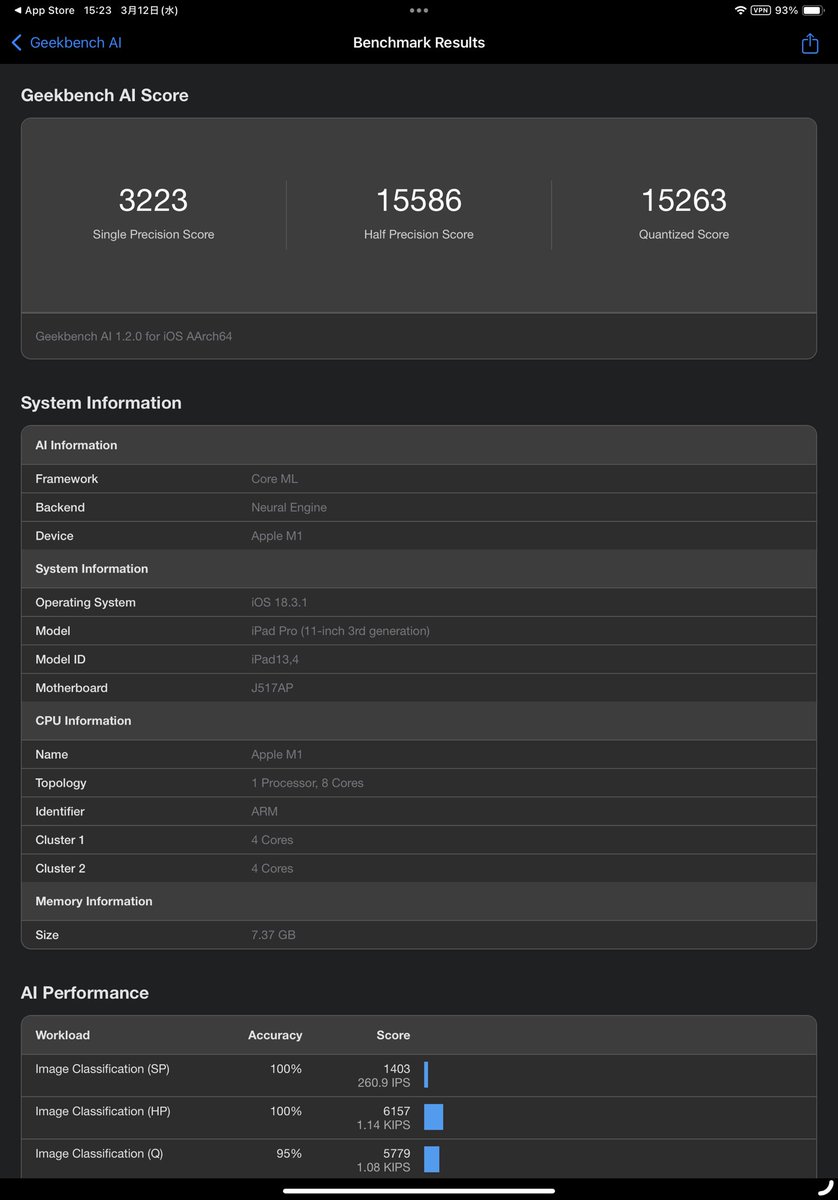Screen dimensions: 838x1200
Task: Tap the Framework row value Core ML
Action: 274,479
